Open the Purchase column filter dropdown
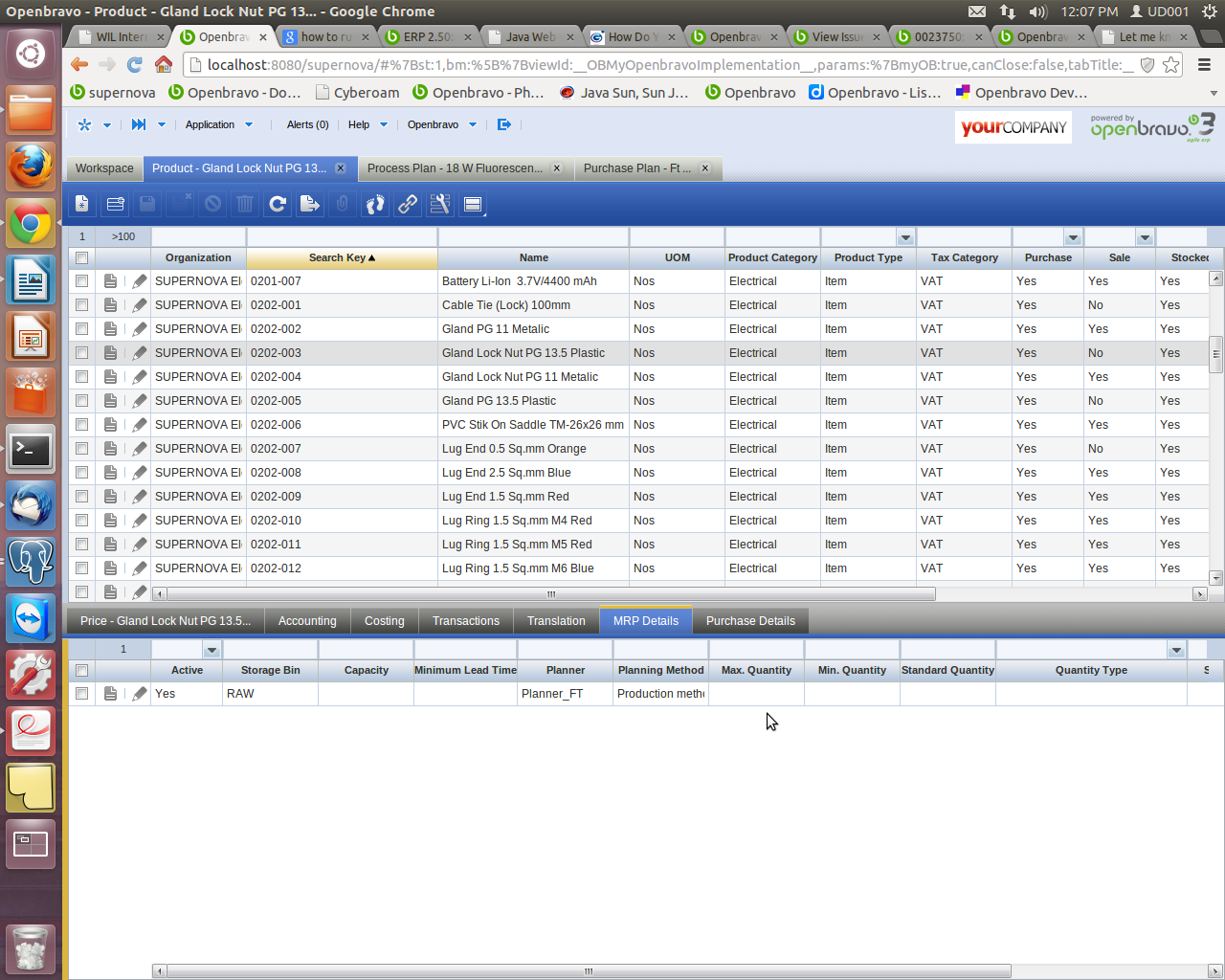 click(1073, 237)
